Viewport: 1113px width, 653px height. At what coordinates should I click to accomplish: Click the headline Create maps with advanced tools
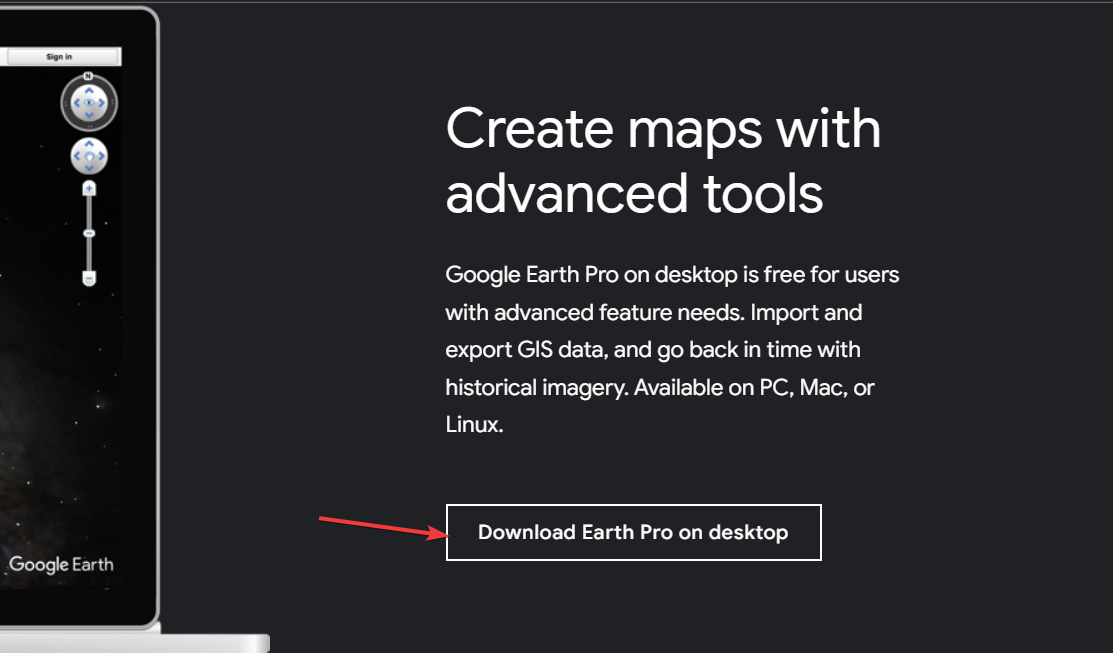coord(663,160)
